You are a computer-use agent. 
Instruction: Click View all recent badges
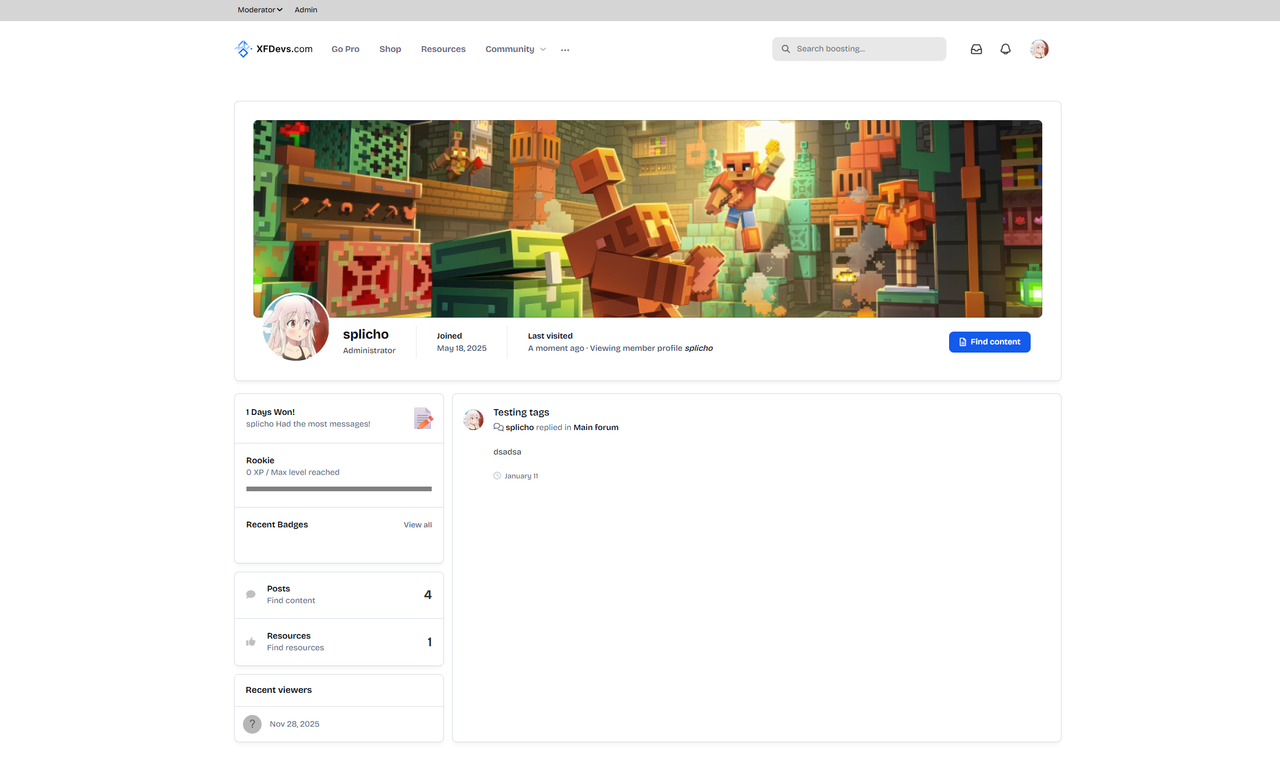point(418,525)
